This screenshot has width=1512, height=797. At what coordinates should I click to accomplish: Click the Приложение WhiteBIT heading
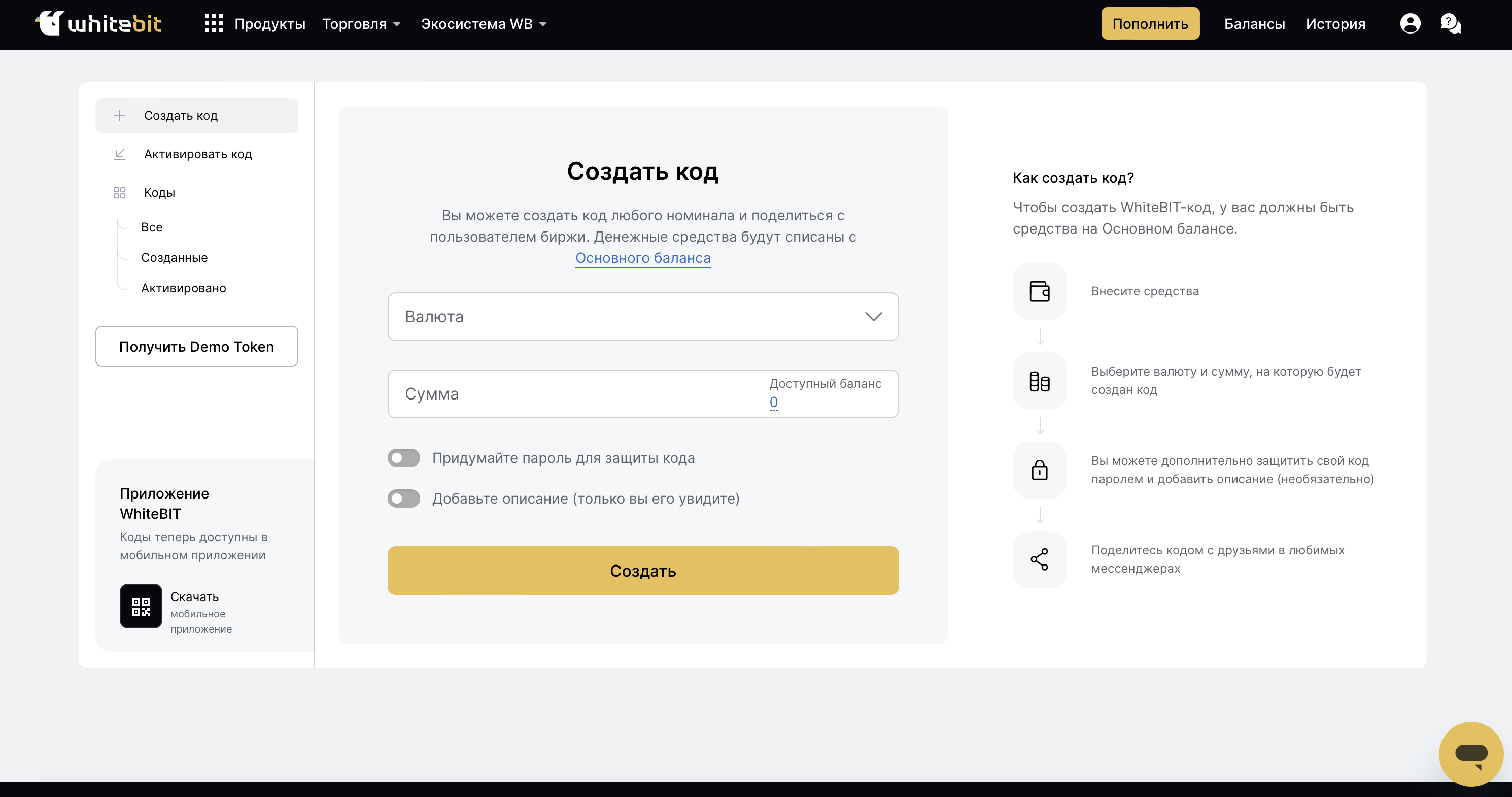(164, 504)
